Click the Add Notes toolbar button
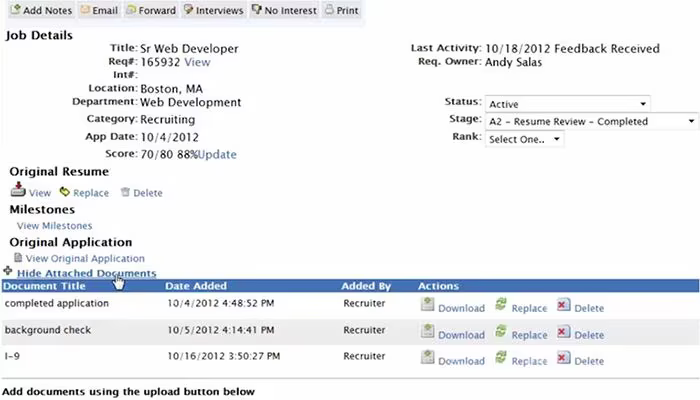Screen dimensions: 700x400 [42, 10]
